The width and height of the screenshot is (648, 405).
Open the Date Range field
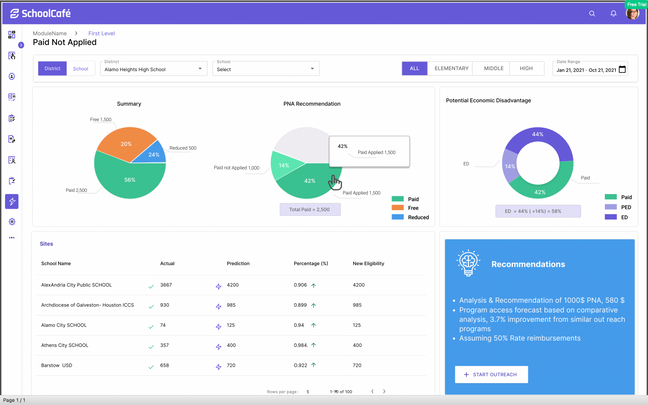point(591,69)
